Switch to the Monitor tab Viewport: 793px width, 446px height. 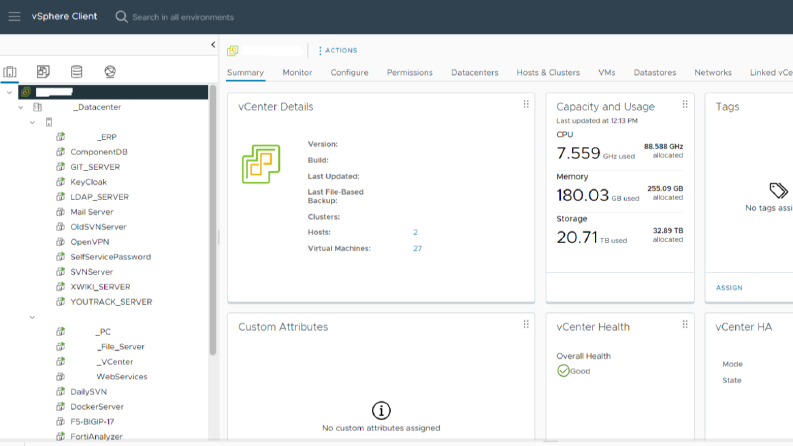coord(297,72)
